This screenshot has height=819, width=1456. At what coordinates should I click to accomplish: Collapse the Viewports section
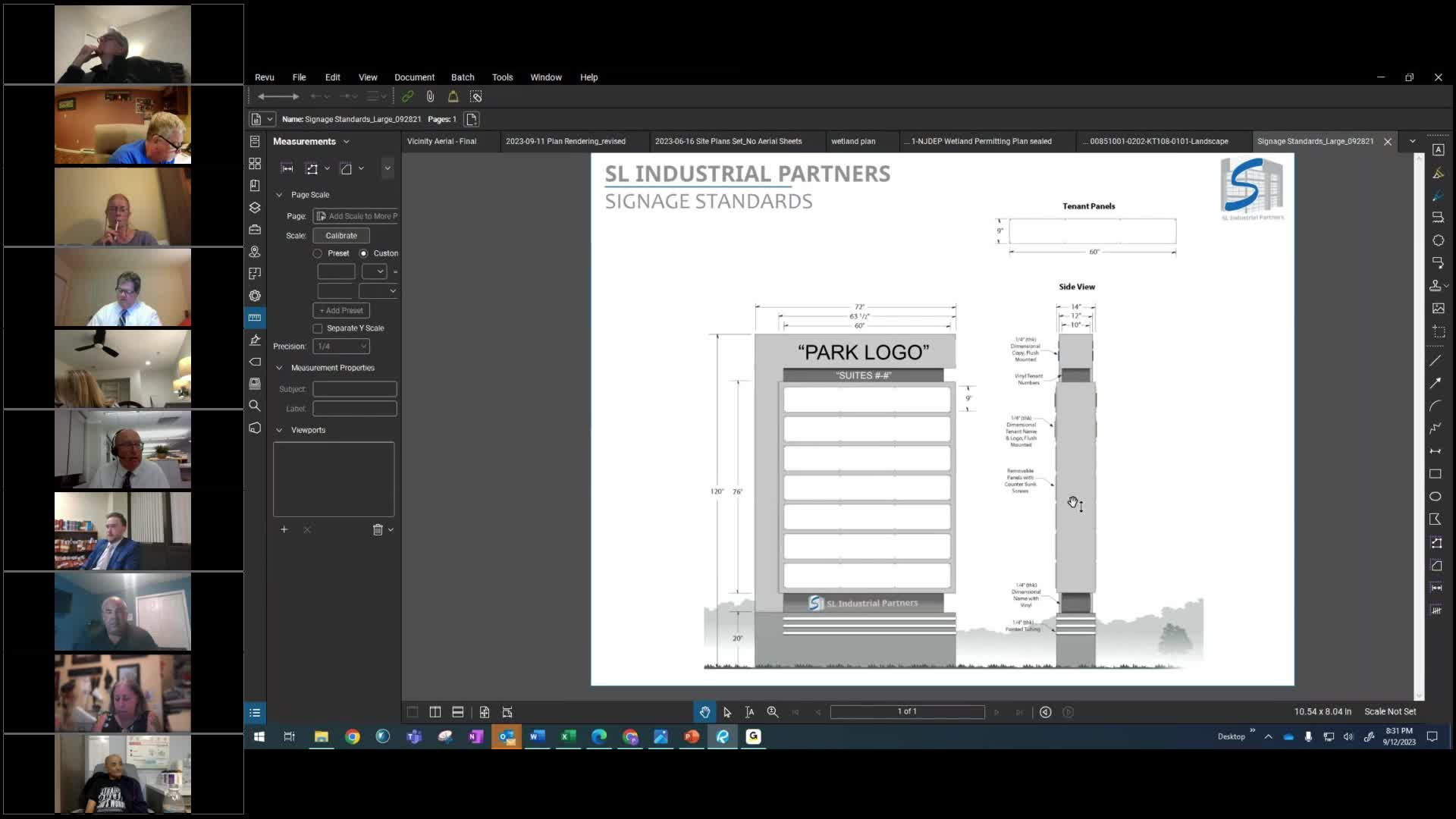point(279,430)
